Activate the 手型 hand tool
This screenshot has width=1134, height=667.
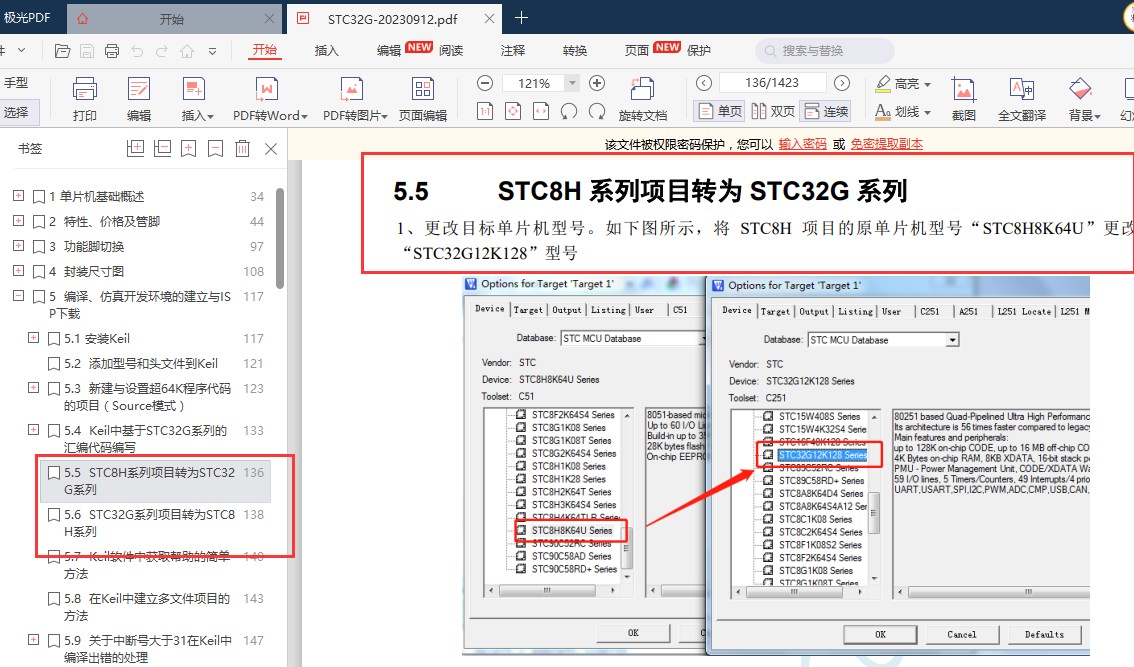(17, 83)
